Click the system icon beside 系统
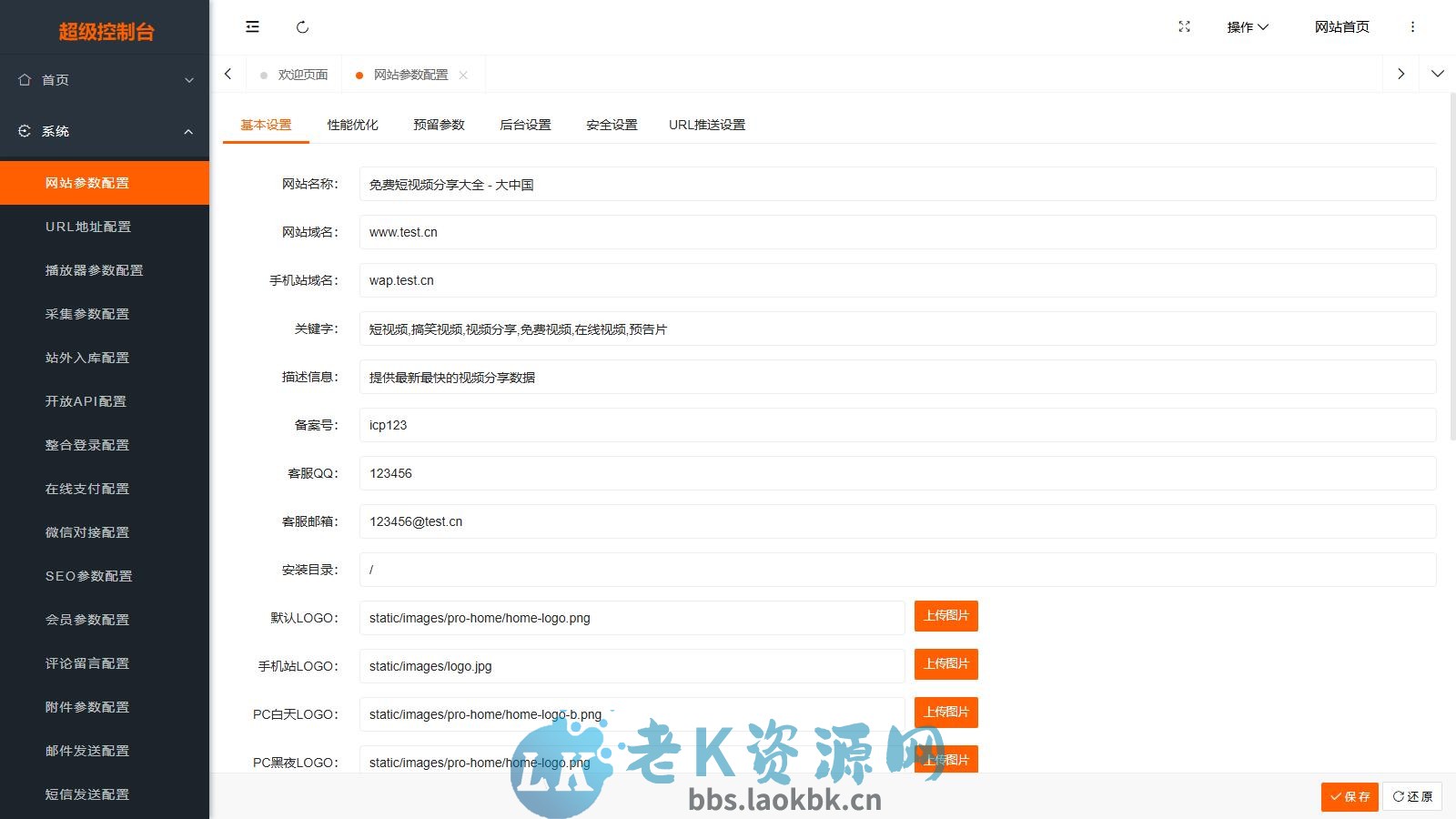The width and height of the screenshot is (1456, 819). coord(24,130)
